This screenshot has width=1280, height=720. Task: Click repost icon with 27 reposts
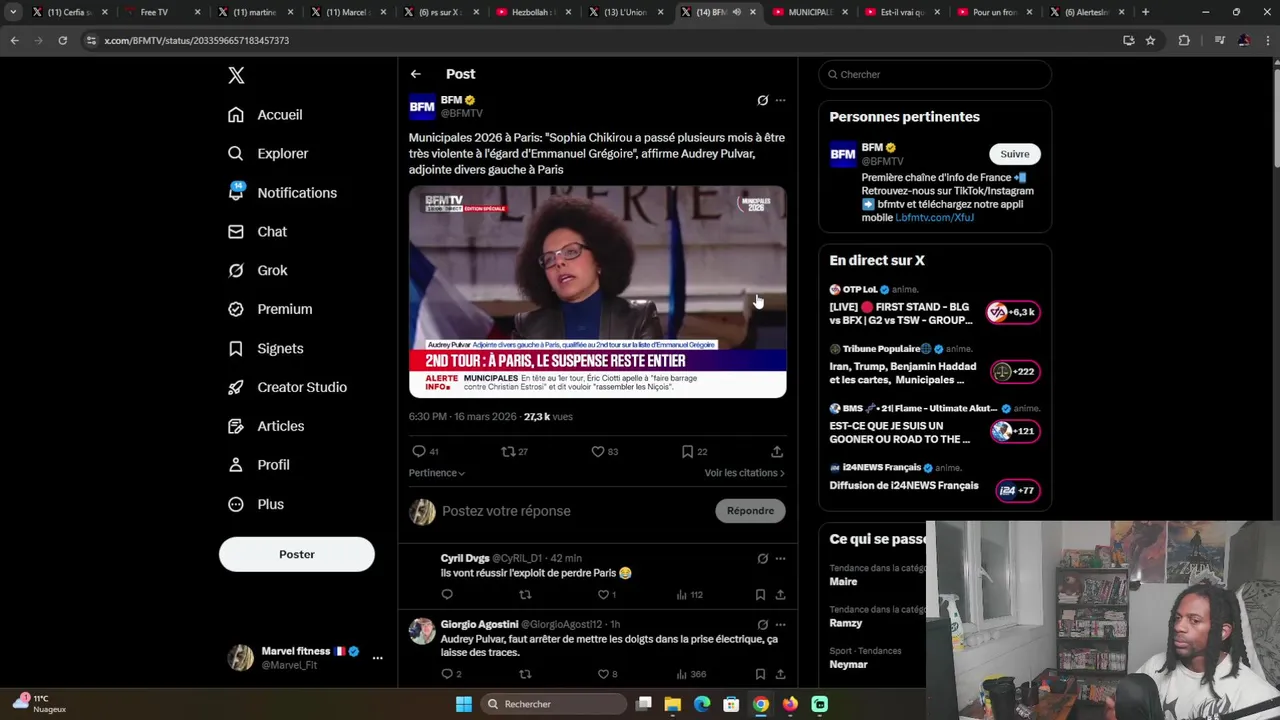coord(508,452)
